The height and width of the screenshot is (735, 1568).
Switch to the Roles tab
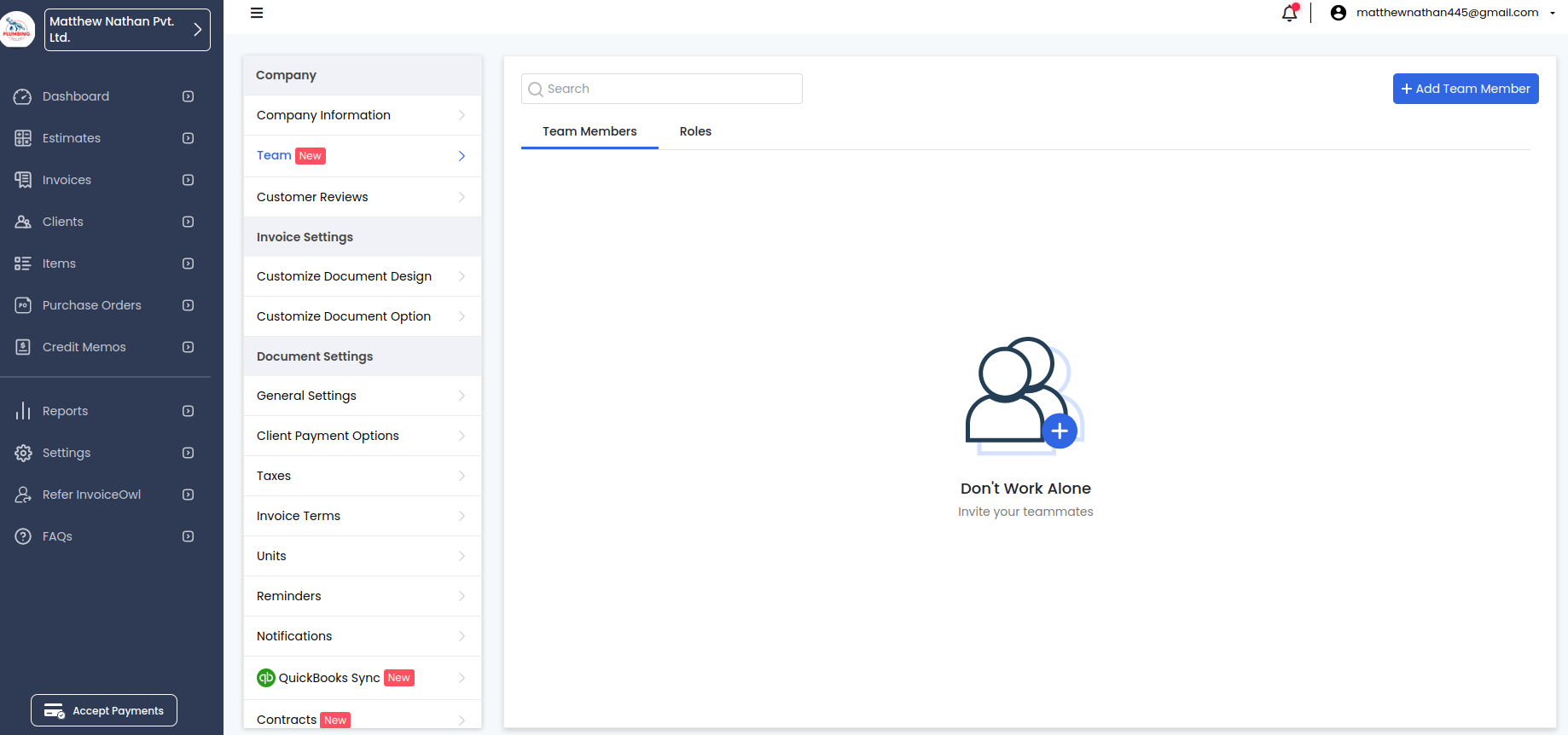point(695,131)
